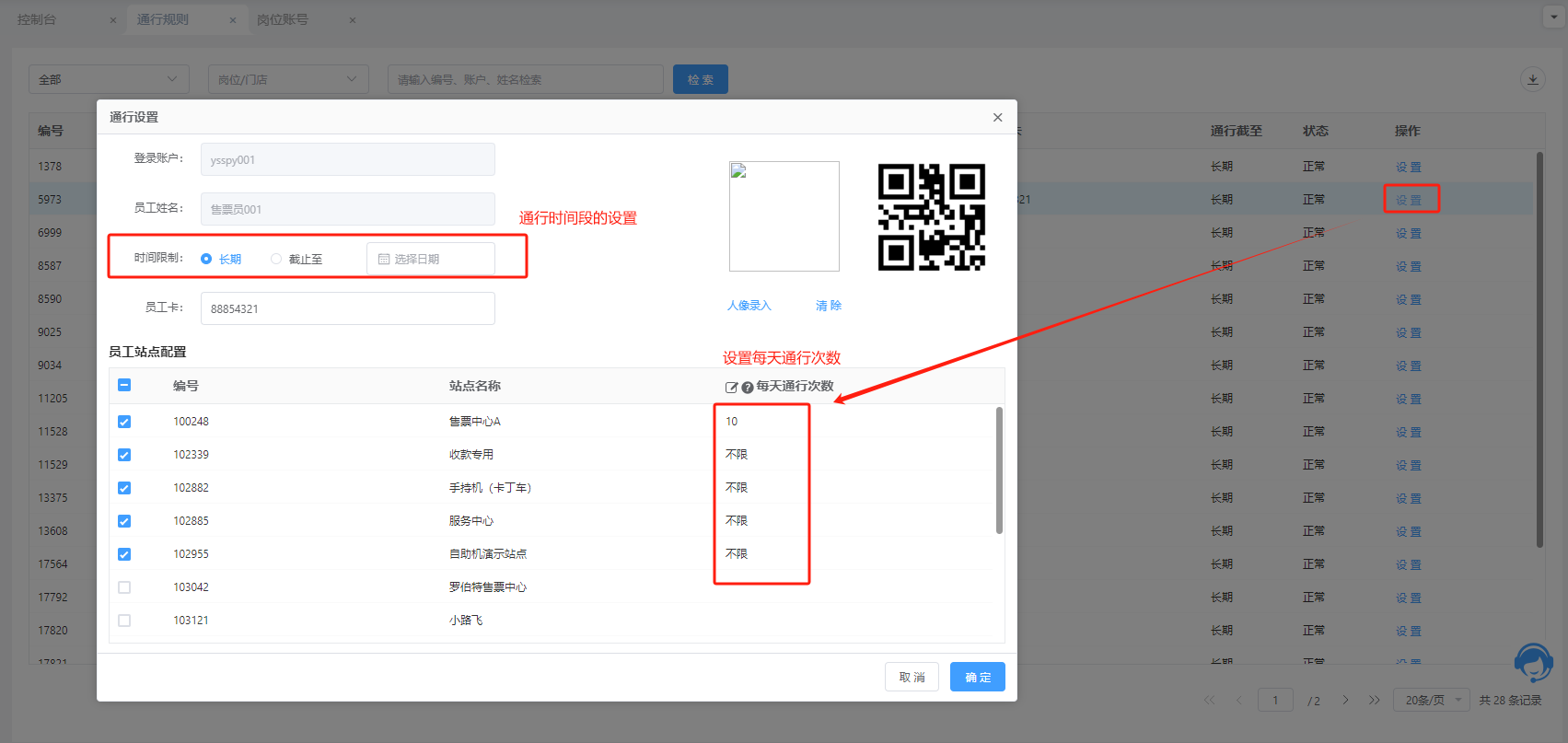Toggle the select-all stations checkbox
Image resolution: width=1568 pixels, height=743 pixels.
124,386
